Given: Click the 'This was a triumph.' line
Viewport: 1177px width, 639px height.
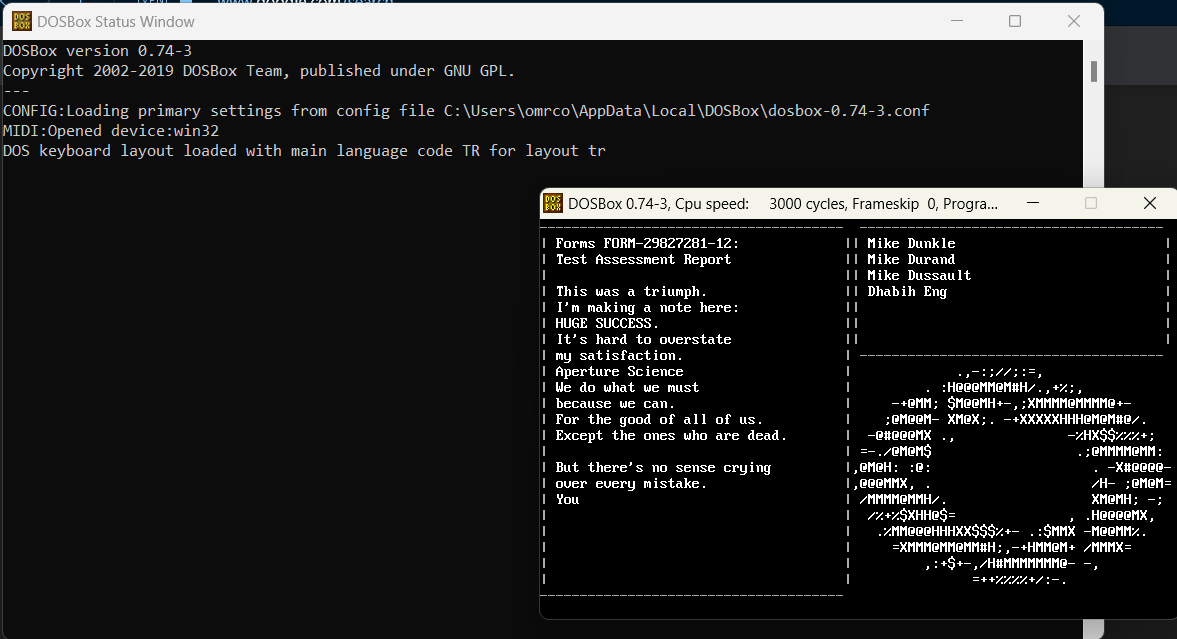Looking at the screenshot, I should 631,291.
